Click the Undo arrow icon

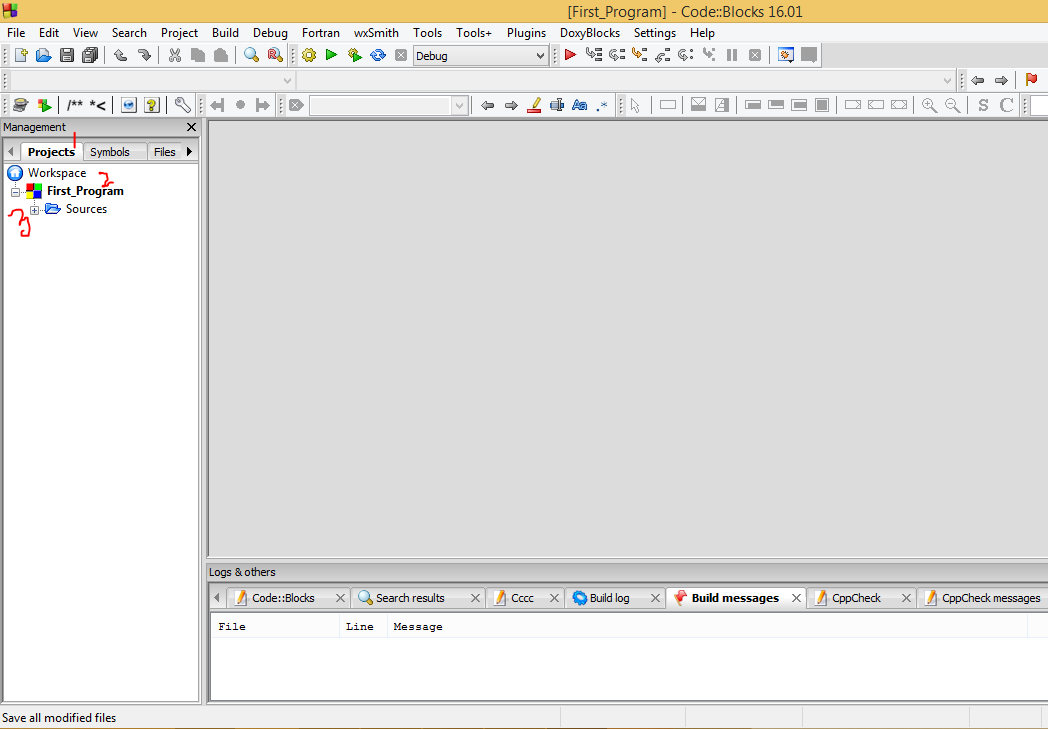pyautogui.click(x=121, y=56)
